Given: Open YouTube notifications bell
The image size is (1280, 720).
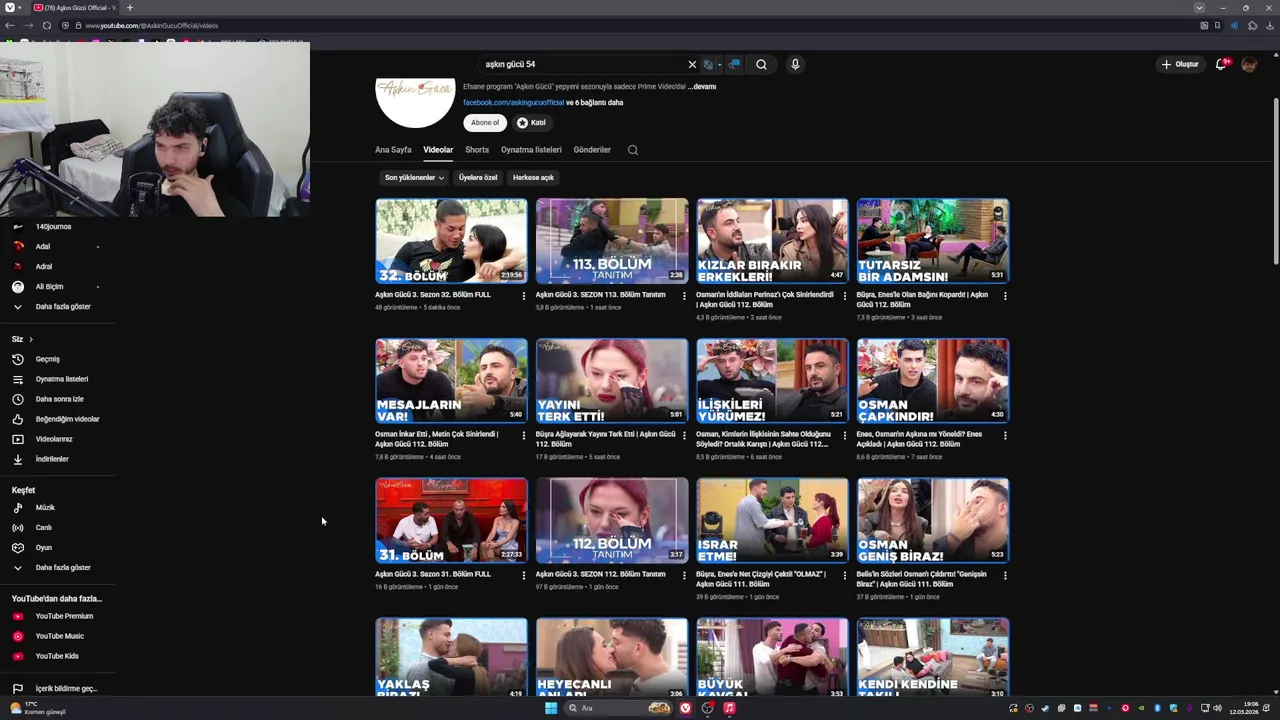Looking at the screenshot, I should pyautogui.click(x=1221, y=64).
